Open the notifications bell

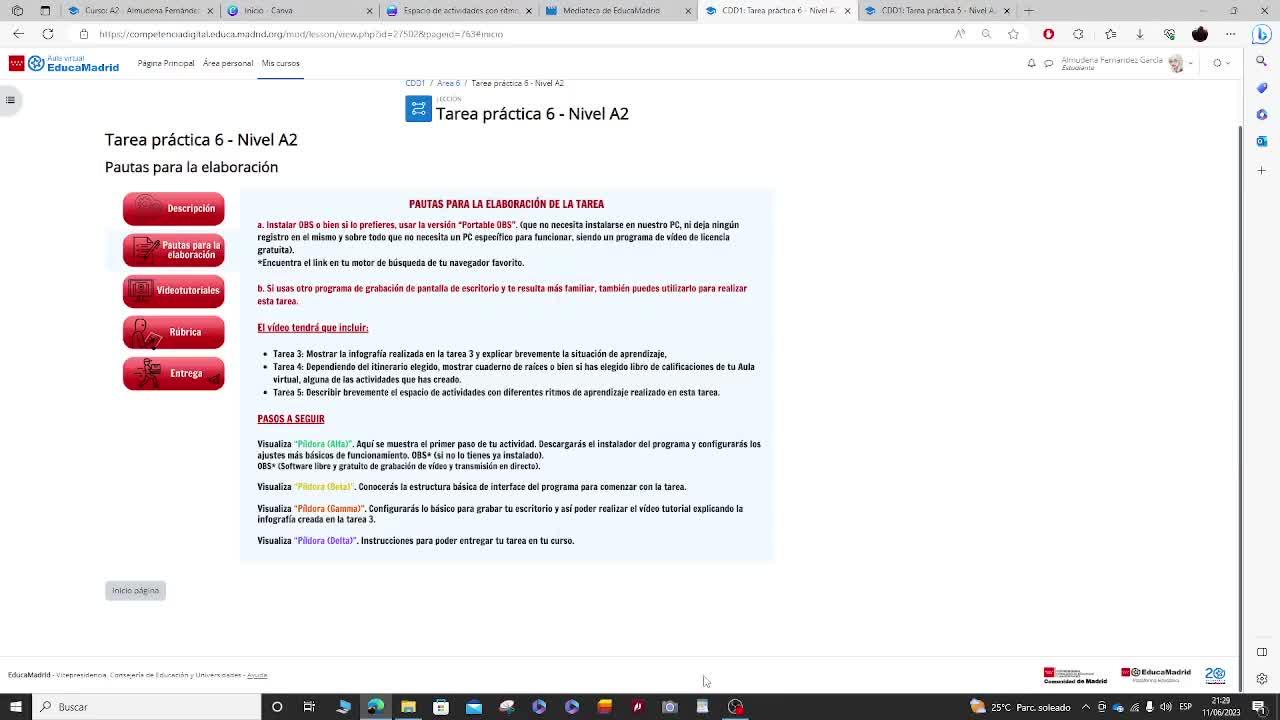pyautogui.click(x=1031, y=63)
